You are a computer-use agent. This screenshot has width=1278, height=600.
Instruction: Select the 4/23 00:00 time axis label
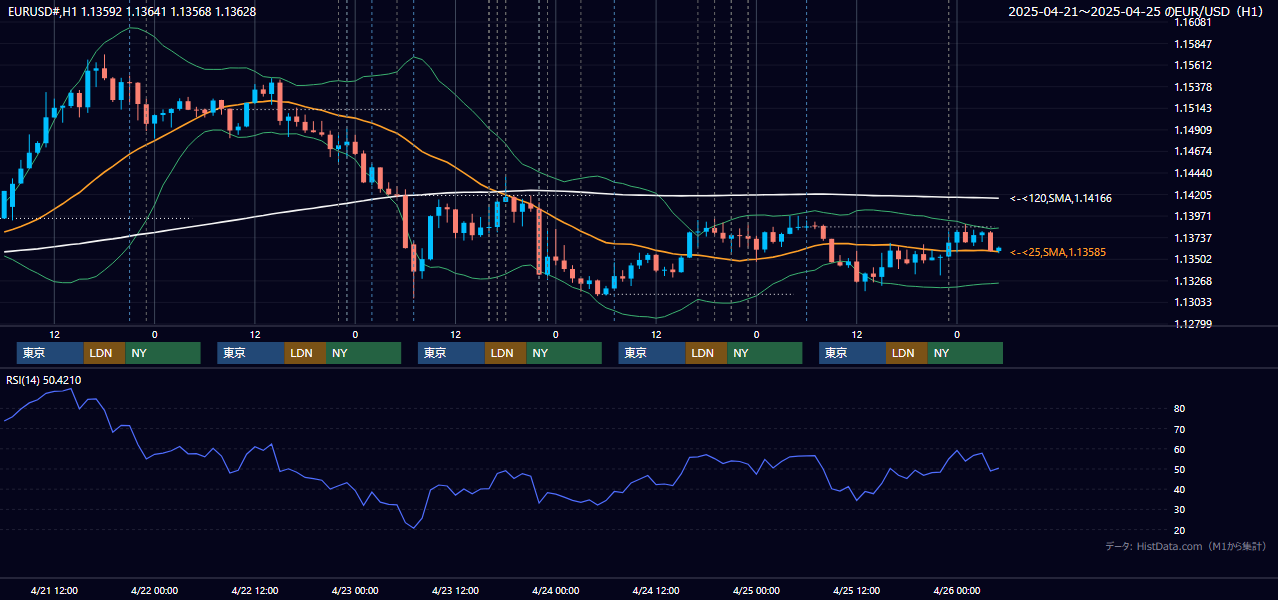click(355, 591)
